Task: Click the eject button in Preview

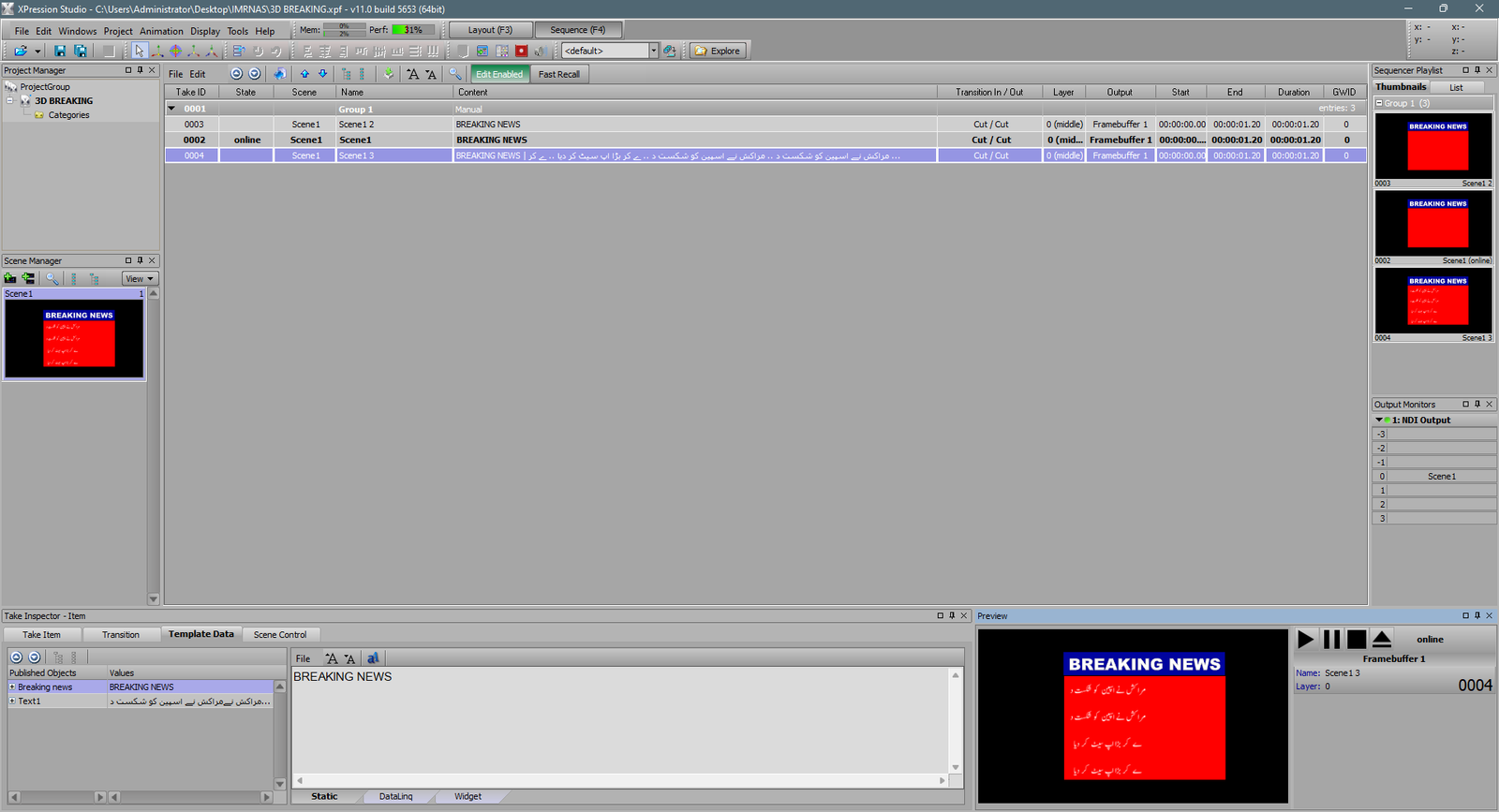Action: tap(1382, 640)
